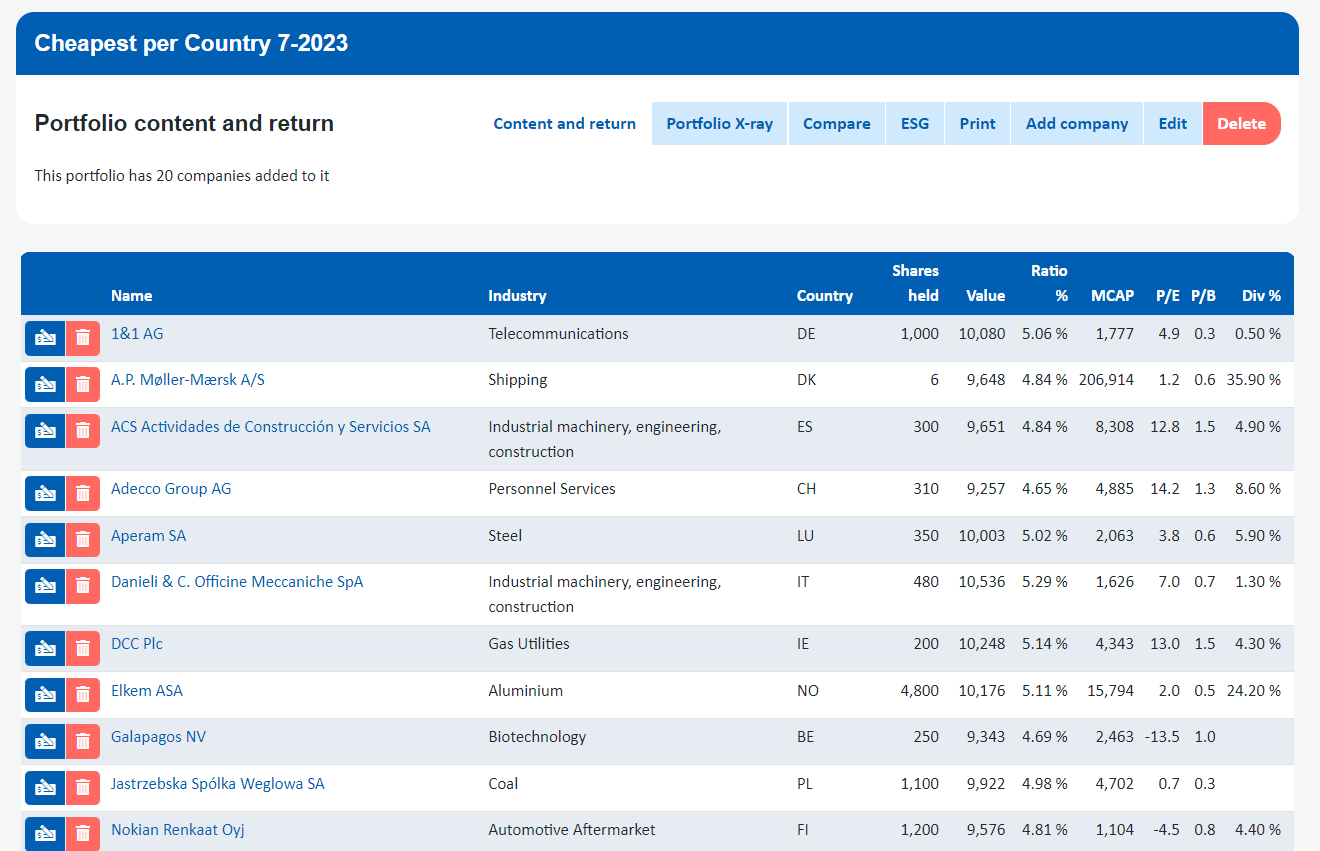Click the P/E column header

click(x=1168, y=296)
